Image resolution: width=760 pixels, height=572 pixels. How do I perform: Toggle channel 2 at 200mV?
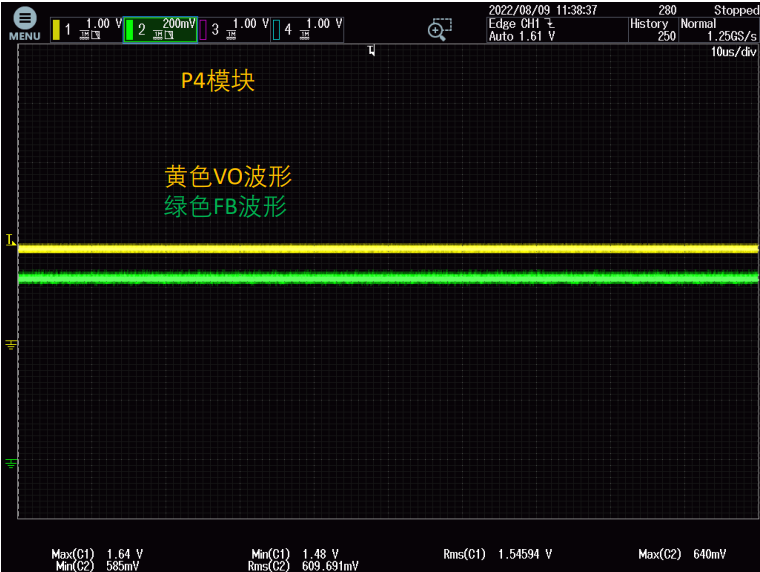click(x=160, y=29)
